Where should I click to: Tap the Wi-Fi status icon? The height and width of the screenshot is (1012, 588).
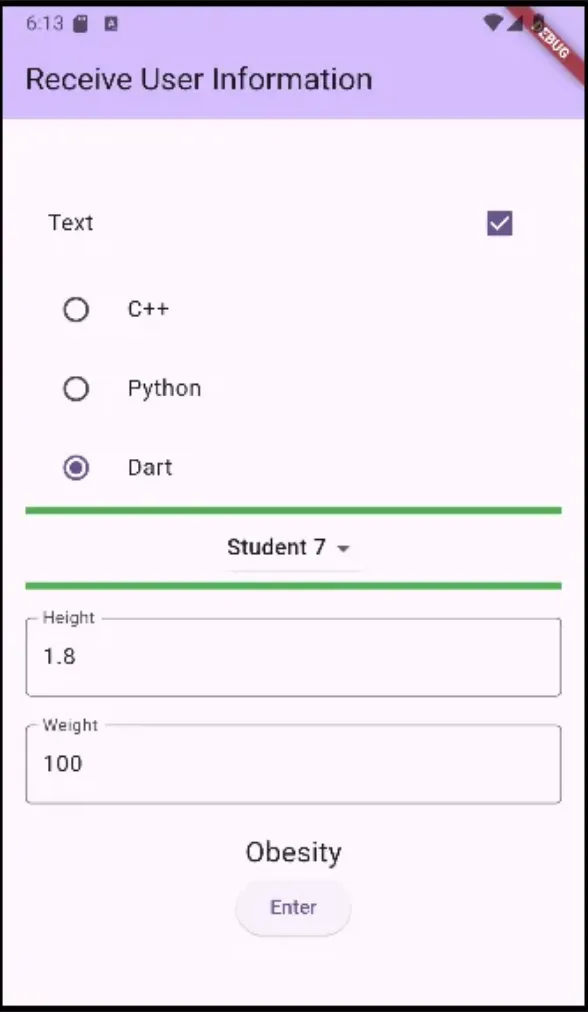[x=493, y=23]
